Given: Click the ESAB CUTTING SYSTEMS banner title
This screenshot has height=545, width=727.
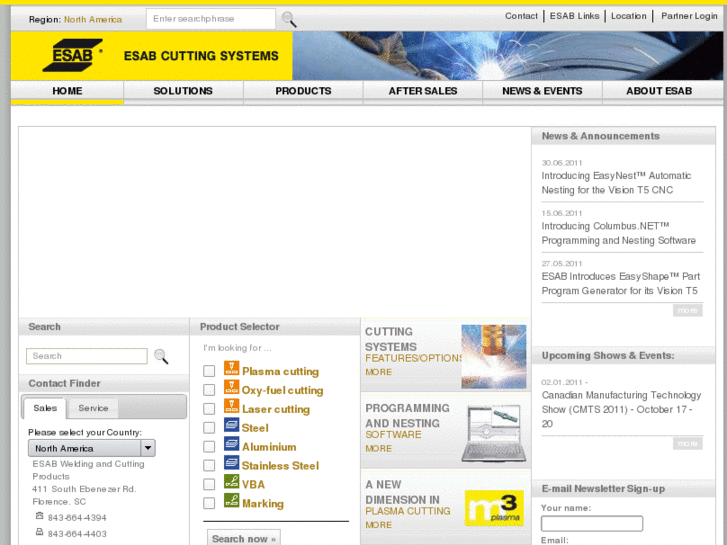Looking at the screenshot, I should click(x=201, y=56).
